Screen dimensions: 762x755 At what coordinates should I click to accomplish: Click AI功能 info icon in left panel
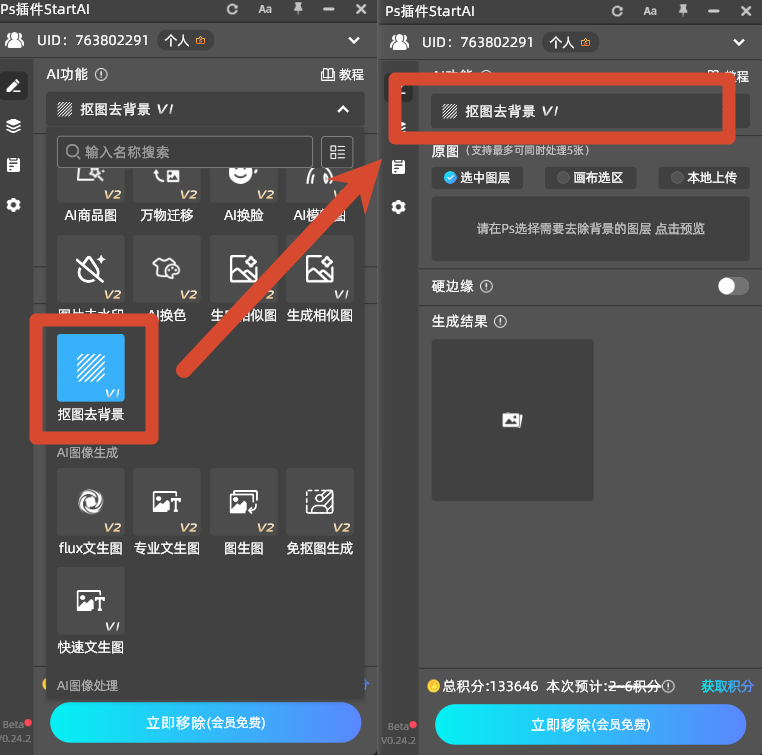[x=101, y=75]
